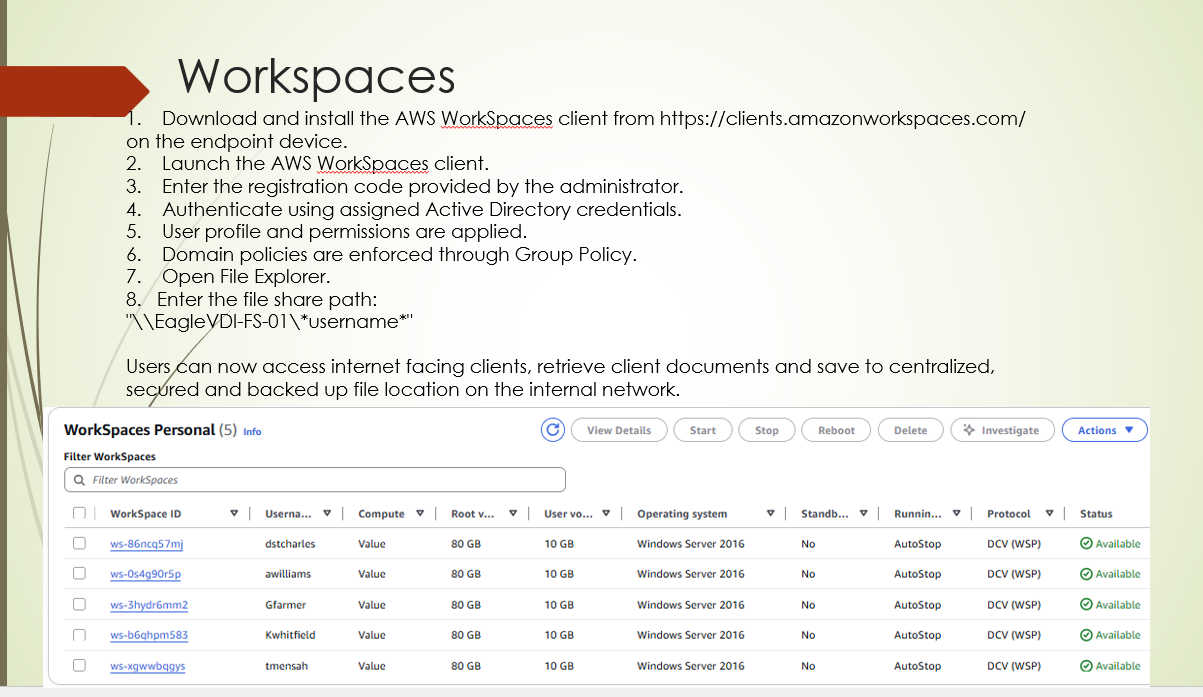Open the ws-0s4g90r5p WorkSpace link
The image size is (1203, 697).
click(146, 574)
